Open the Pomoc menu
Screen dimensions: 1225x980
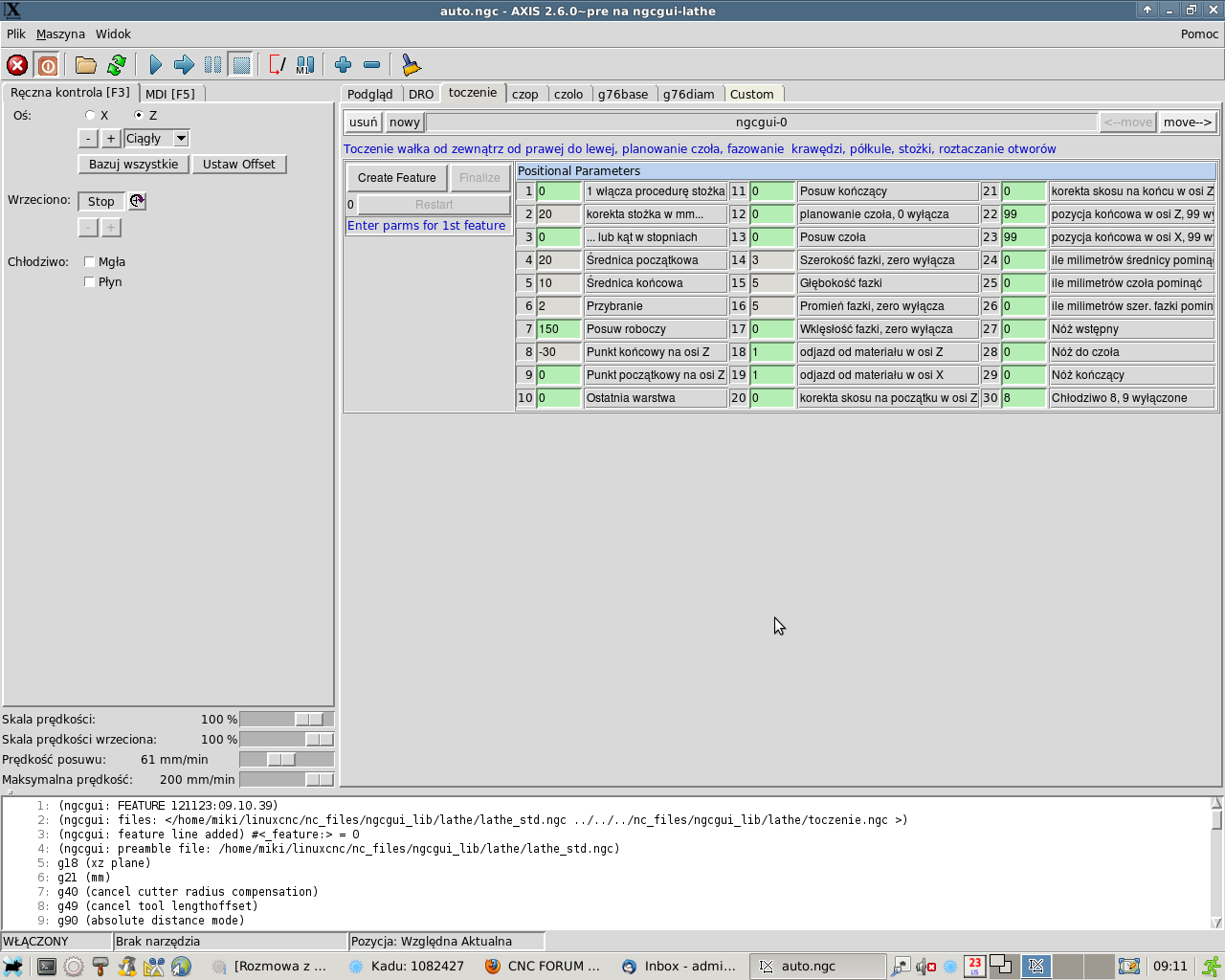tap(1199, 33)
